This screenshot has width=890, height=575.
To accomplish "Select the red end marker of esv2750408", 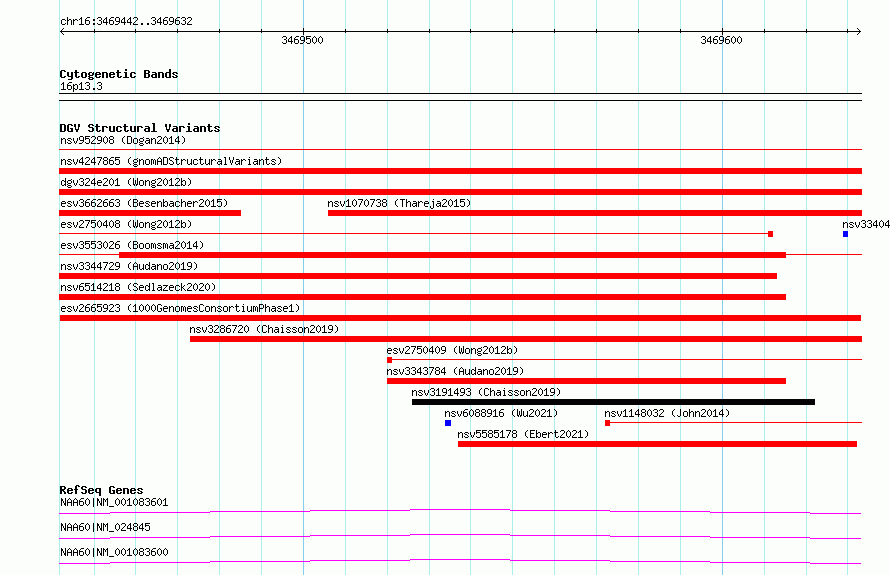I will tap(770, 234).
